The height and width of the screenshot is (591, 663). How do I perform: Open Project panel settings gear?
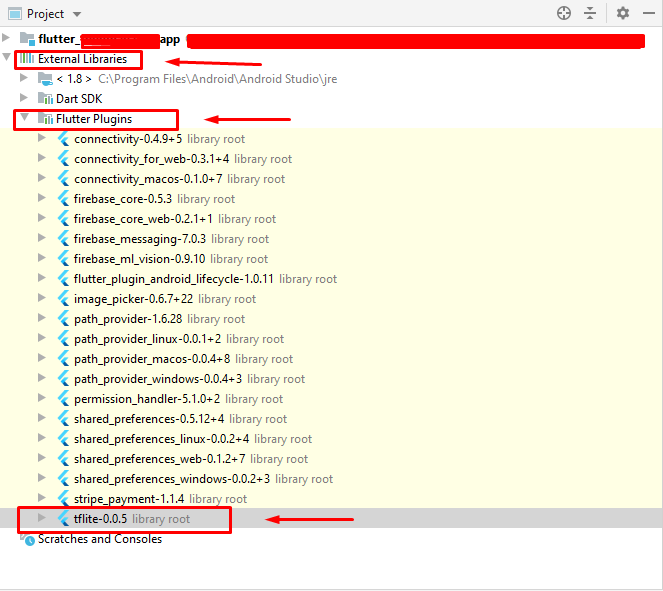(623, 13)
